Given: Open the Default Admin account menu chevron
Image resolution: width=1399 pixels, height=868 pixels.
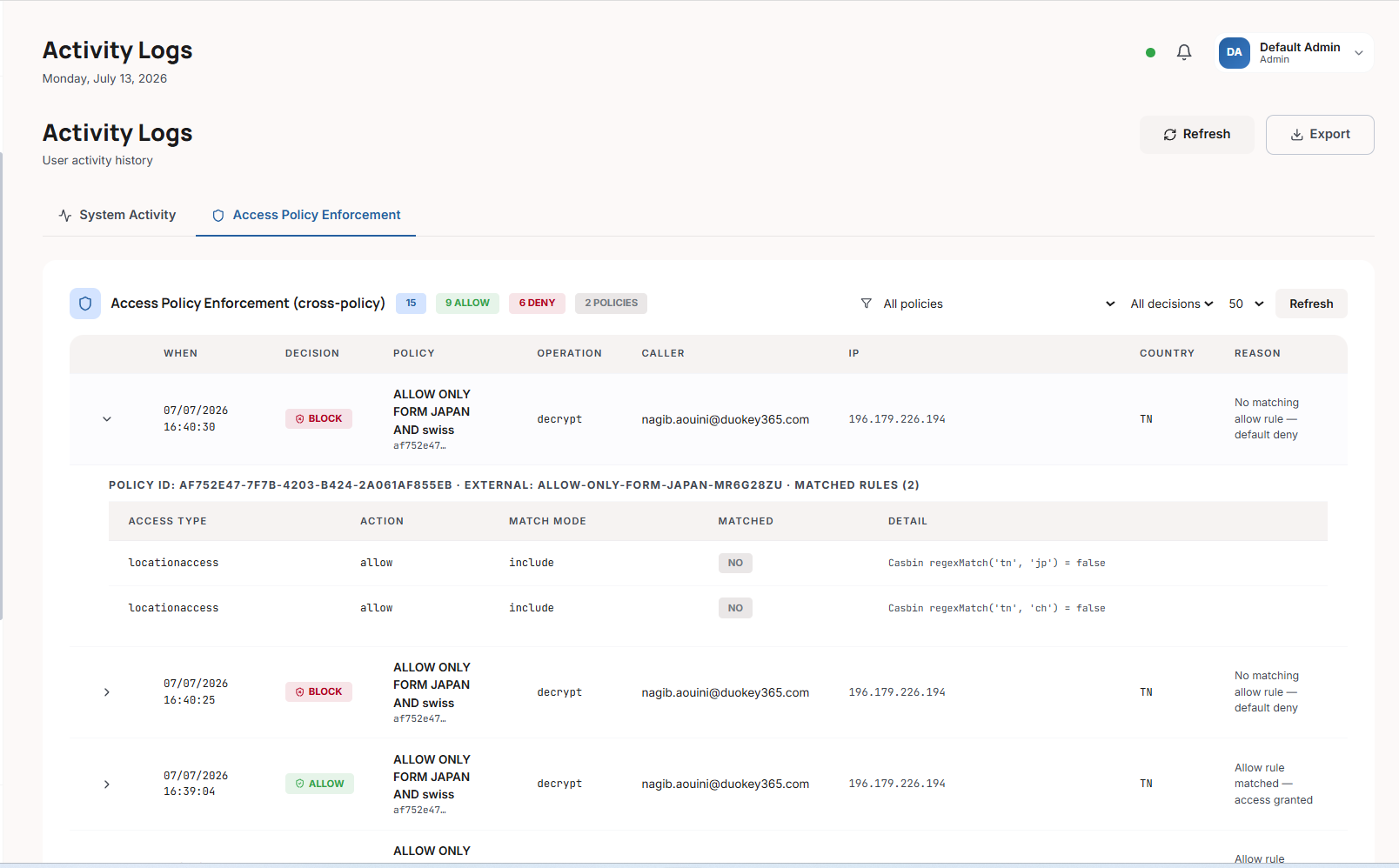Looking at the screenshot, I should pyautogui.click(x=1358, y=53).
